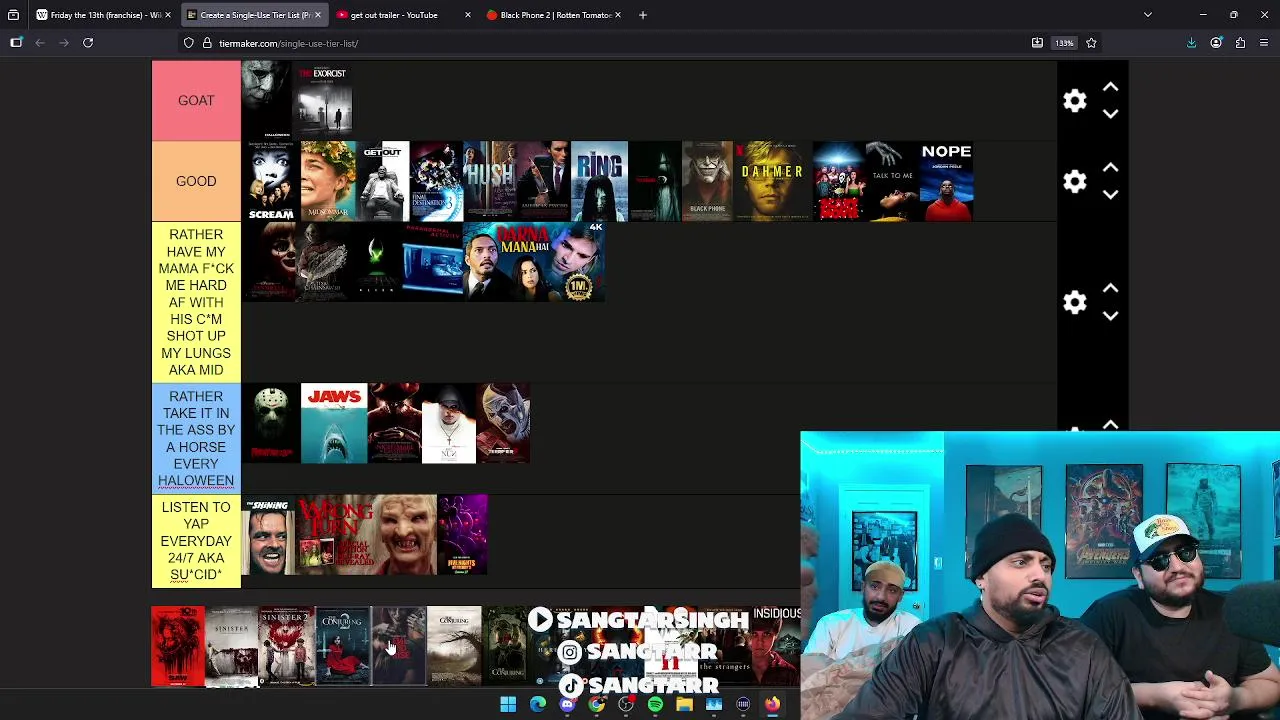Move the MID tier row up
Viewport: 1280px width, 720px height.
[1110, 289]
